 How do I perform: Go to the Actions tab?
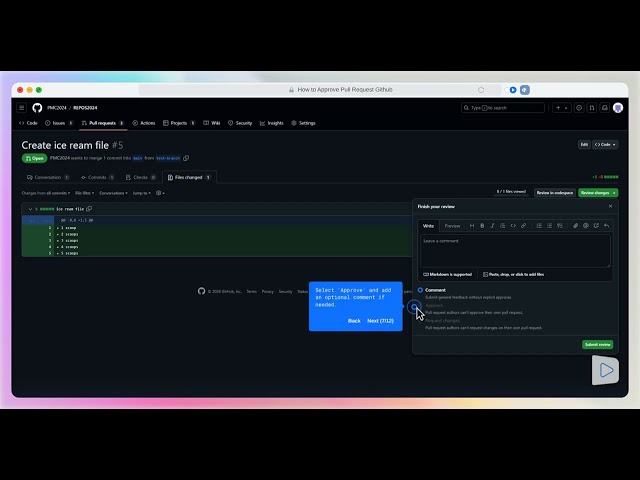coord(144,123)
